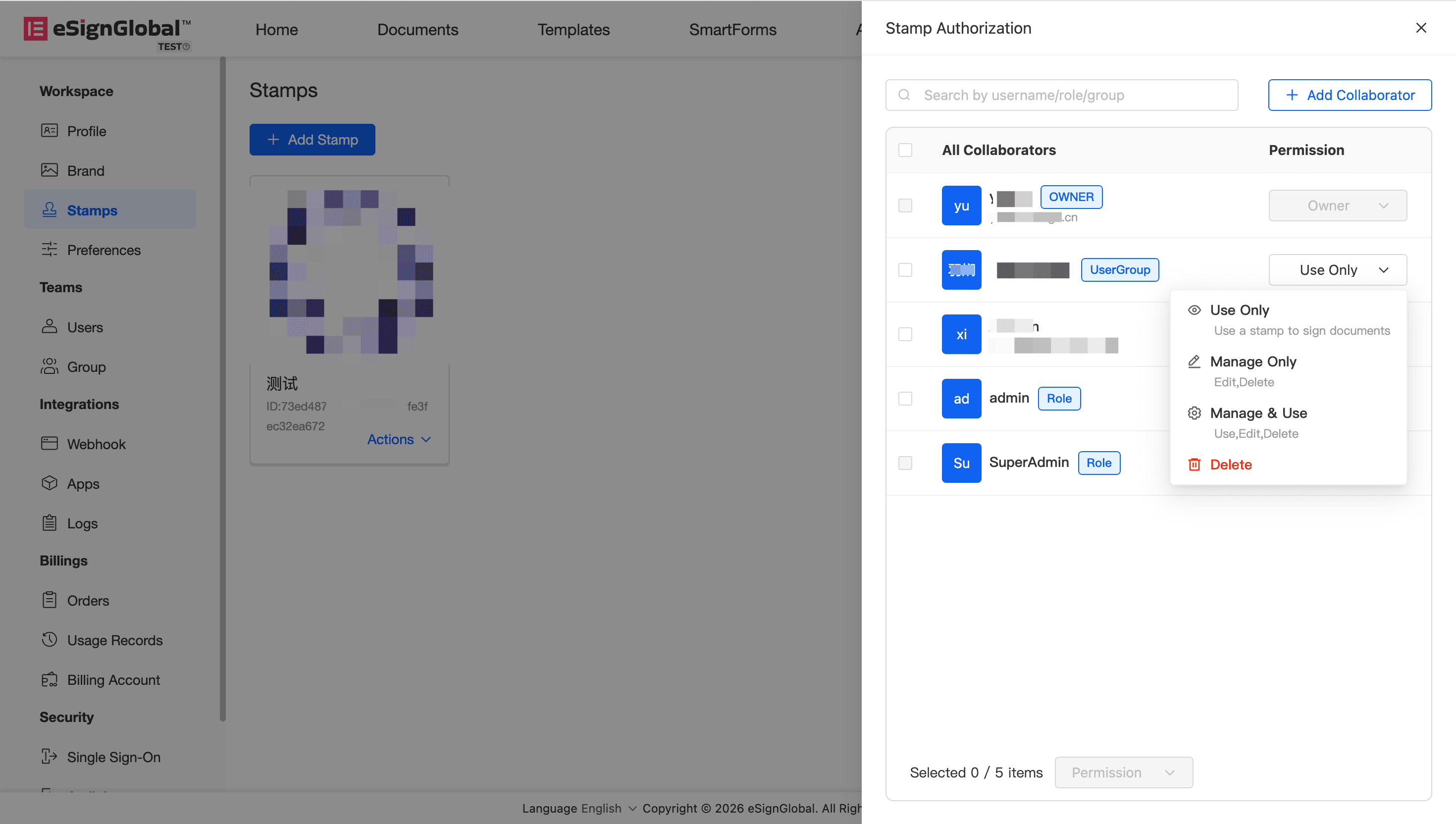Click the Logs clipboard icon
This screenshot has width=1456, height=824.
click(49, 522)
